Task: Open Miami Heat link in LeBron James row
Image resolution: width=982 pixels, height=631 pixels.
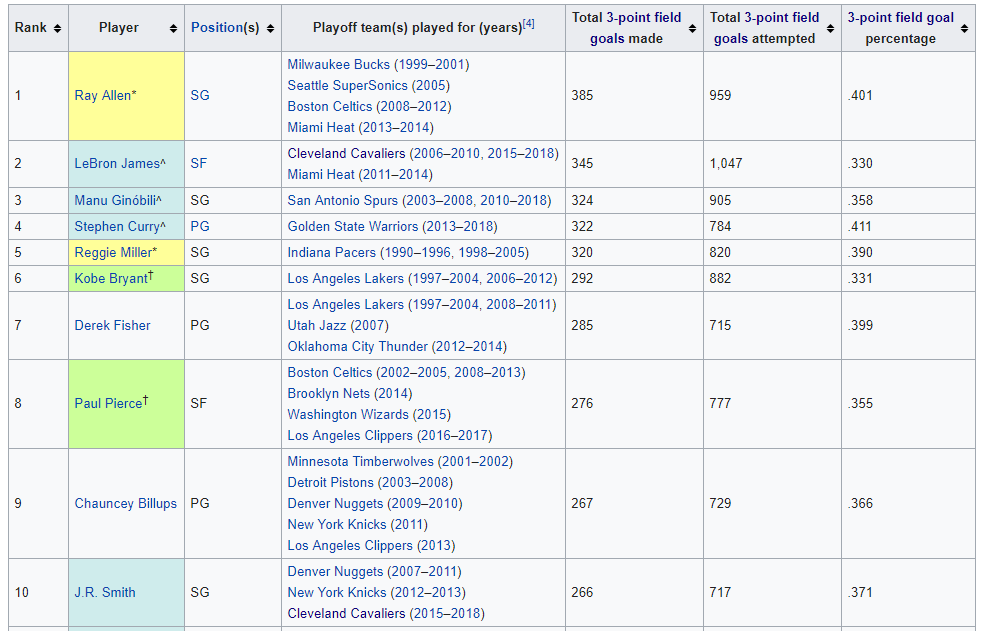Action: coord(321,175)
